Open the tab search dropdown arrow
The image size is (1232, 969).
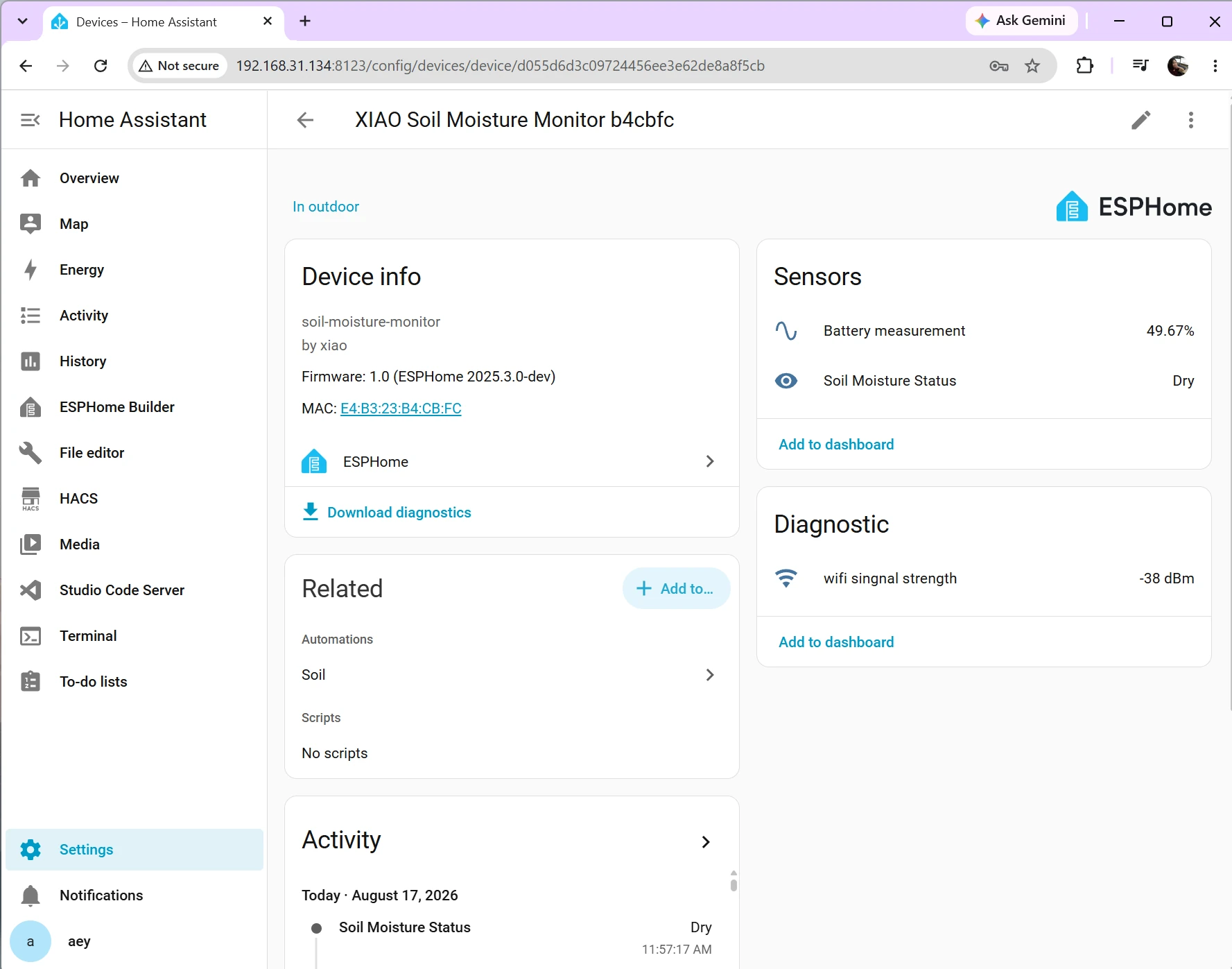click(22, 22)
